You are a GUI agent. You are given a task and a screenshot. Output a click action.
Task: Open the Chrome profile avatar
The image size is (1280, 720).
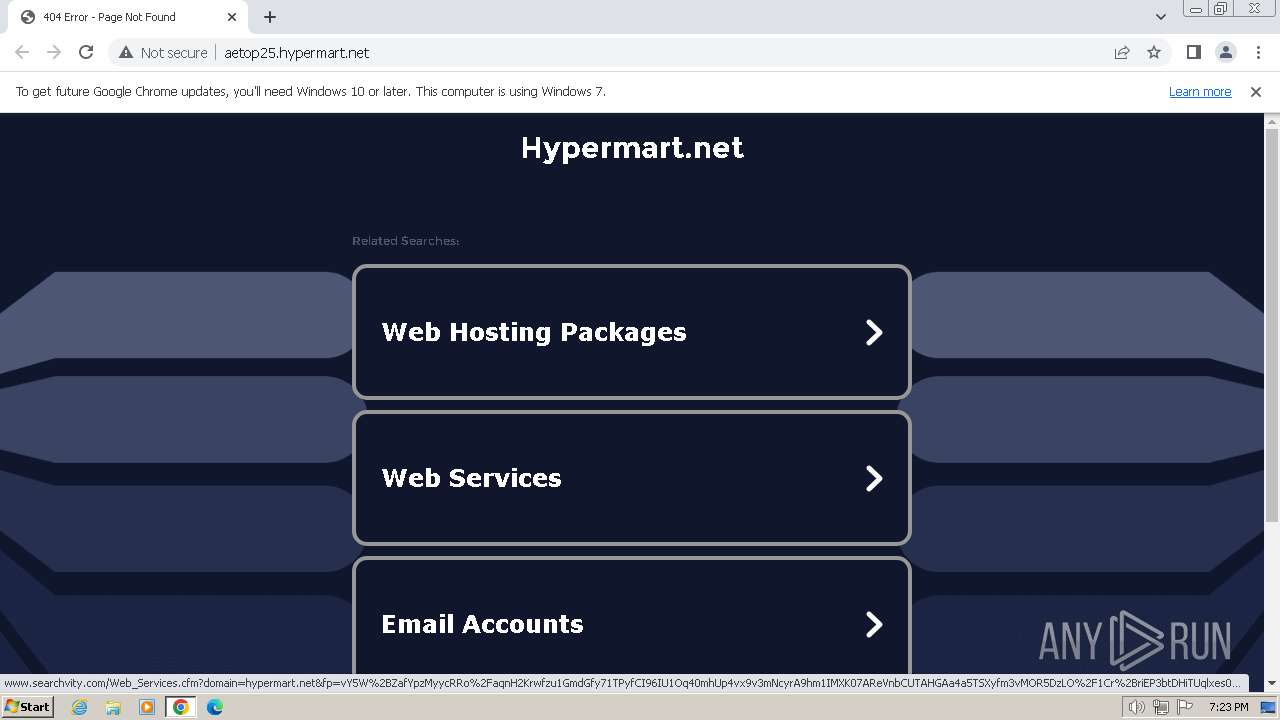click(x=1226, y=53)
